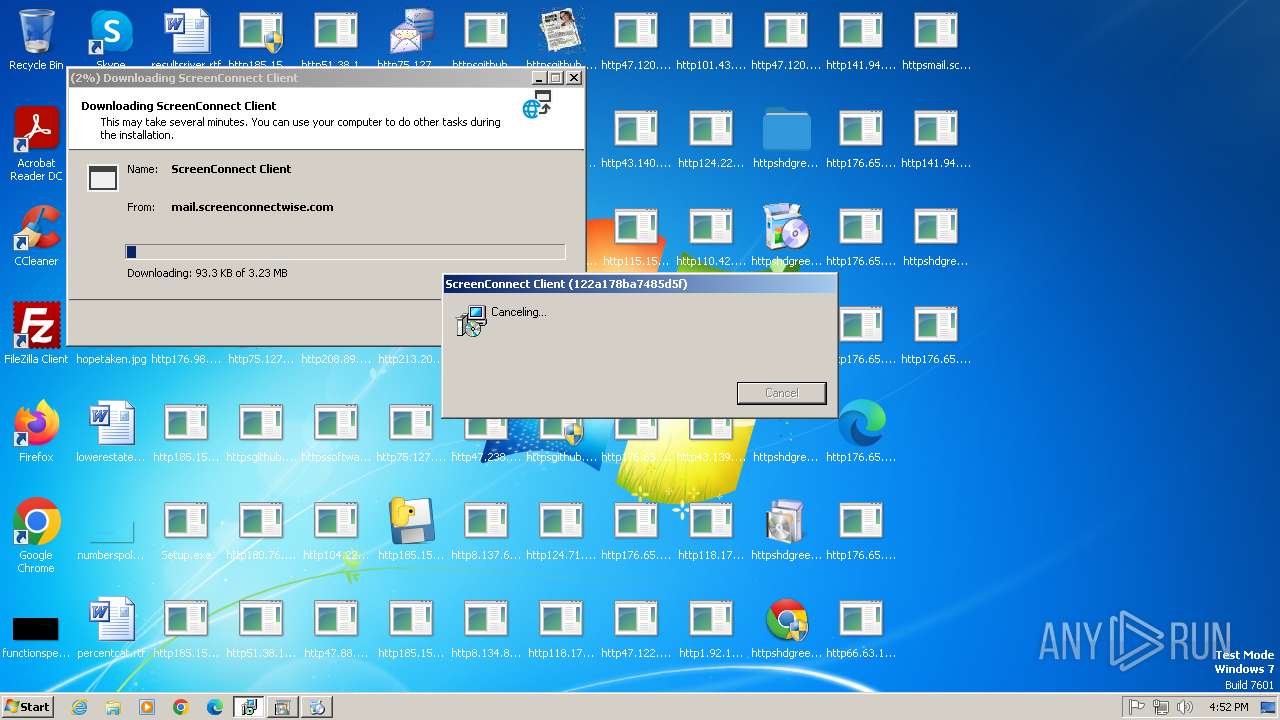Screen dimensions: 1280x720
Task: Click the ScreenConnect Client setup icon
Action: pos(470,320)
